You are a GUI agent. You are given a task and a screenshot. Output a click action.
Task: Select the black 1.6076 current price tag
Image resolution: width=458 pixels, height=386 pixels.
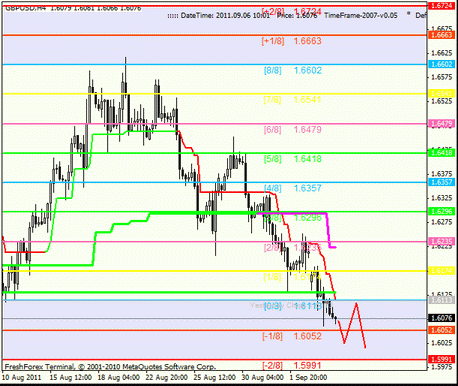(441, 318)
